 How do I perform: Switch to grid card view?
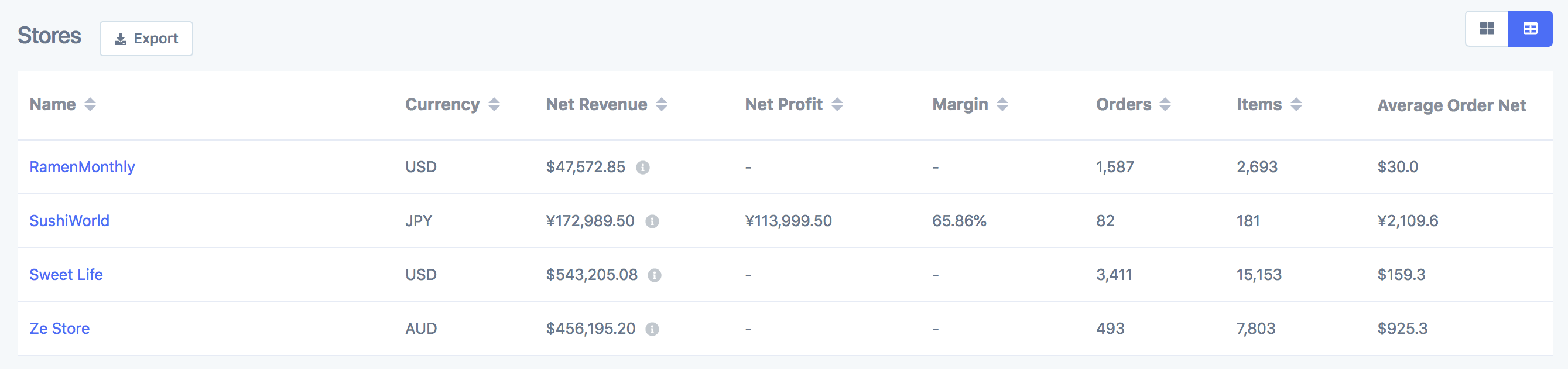pos(1487,29)
